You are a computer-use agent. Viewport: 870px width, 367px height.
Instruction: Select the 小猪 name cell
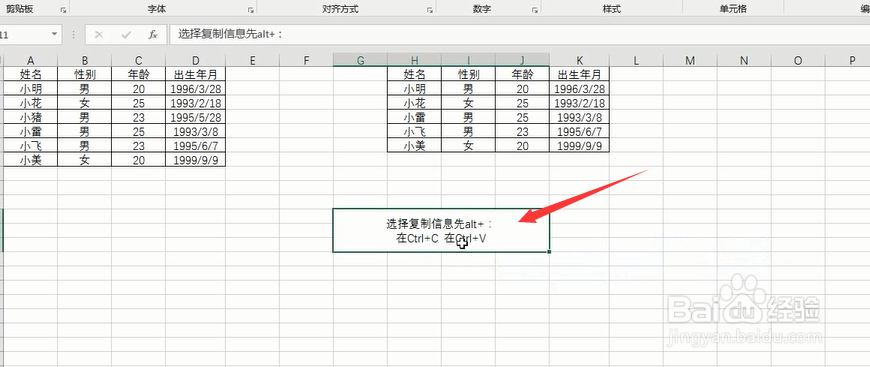pyautogui.click(x=31, y=117)
